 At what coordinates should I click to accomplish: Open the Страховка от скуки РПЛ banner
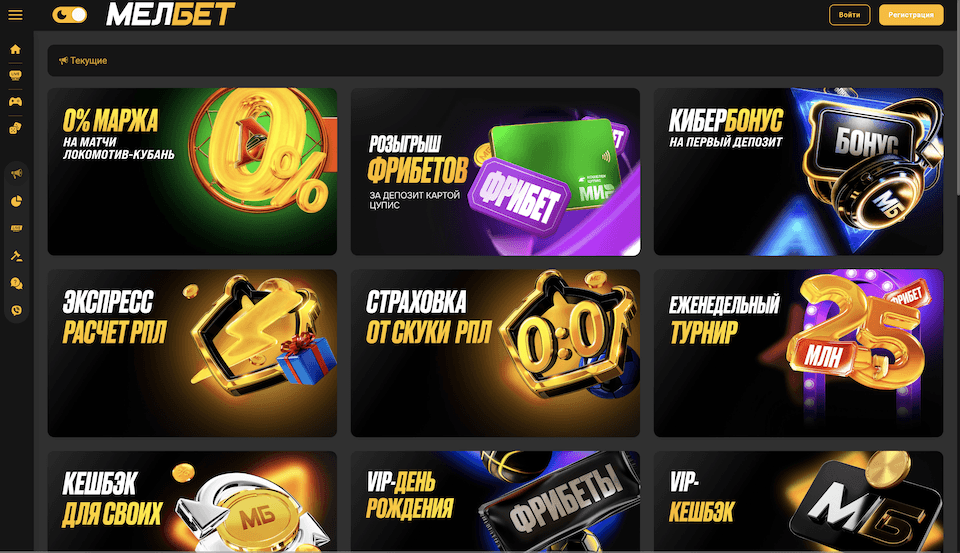pyautogui.click(x=495, y=353)
